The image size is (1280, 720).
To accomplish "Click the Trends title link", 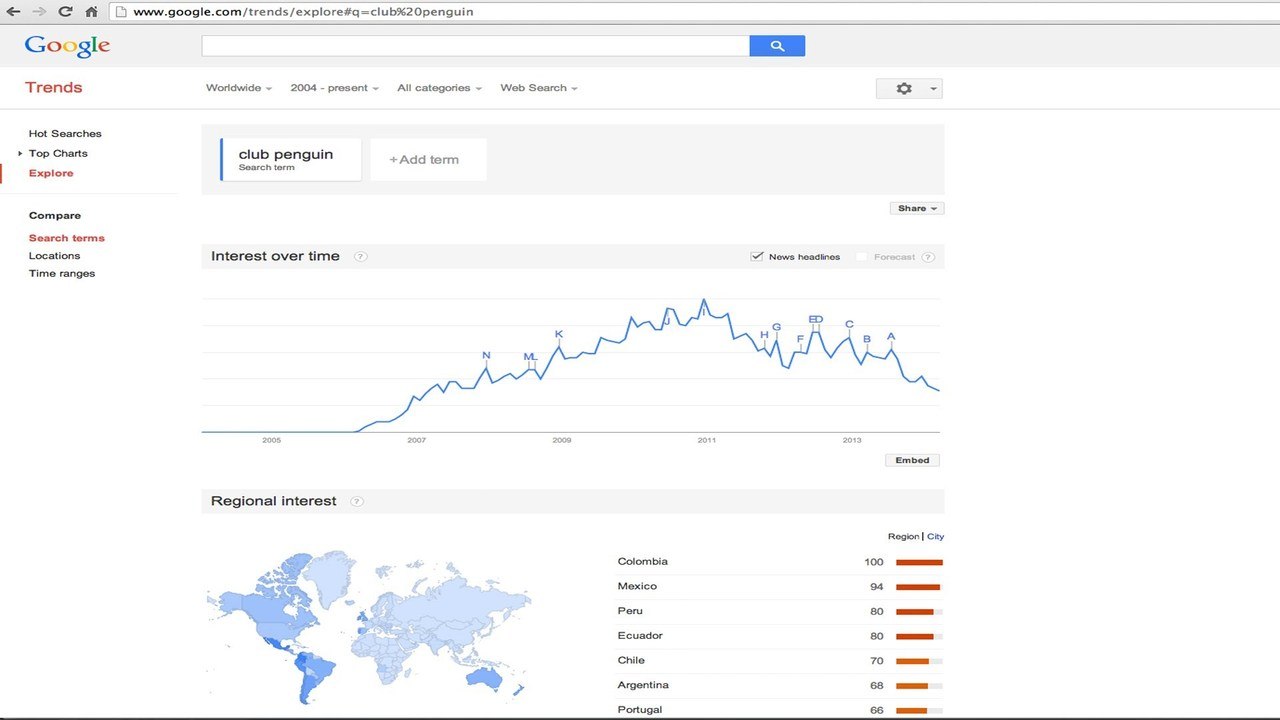I will pyautogui.click(x=54, y=87).
